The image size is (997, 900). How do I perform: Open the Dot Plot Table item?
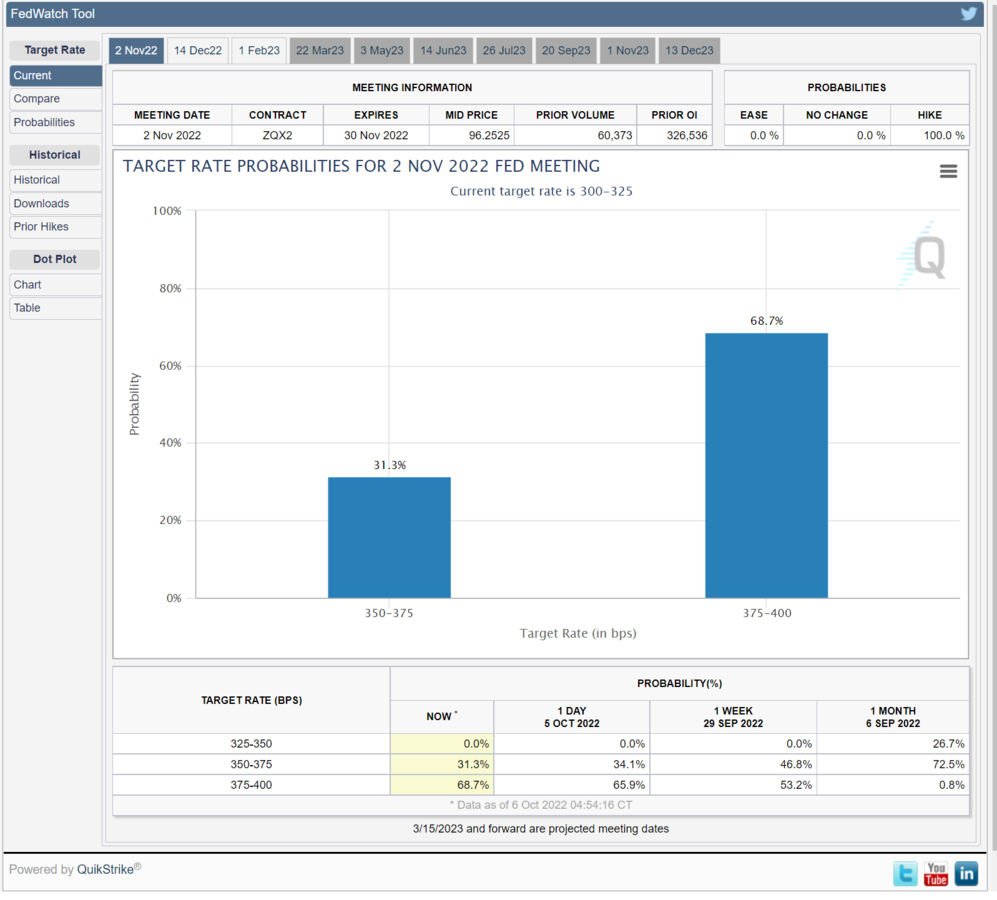click(x=27, y=308)
